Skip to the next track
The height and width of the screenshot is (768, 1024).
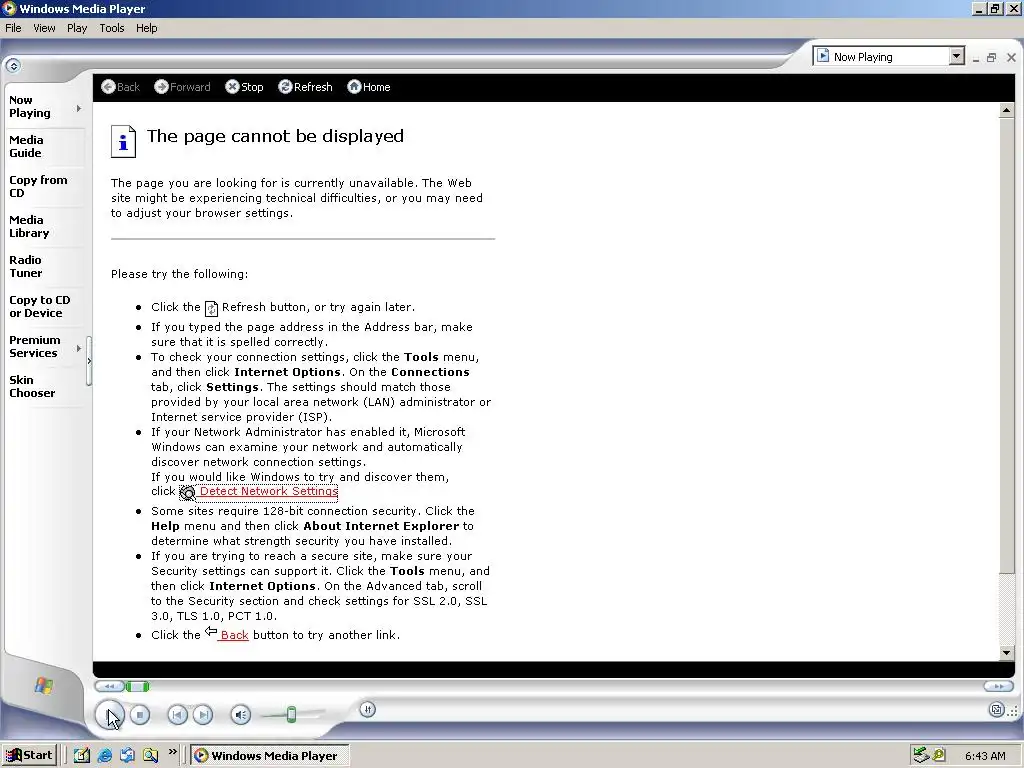click(203, 715)
